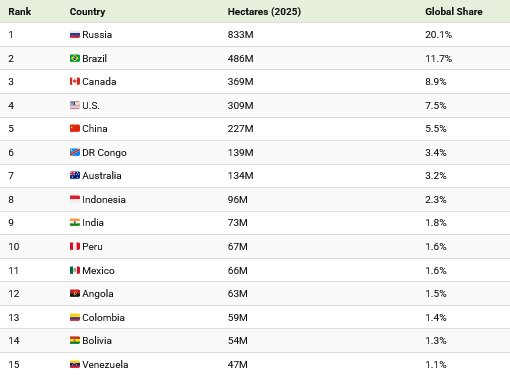Click the Venezuela flag icon
The width and height of the screenshot is (510, 383).
click(75, 364)
